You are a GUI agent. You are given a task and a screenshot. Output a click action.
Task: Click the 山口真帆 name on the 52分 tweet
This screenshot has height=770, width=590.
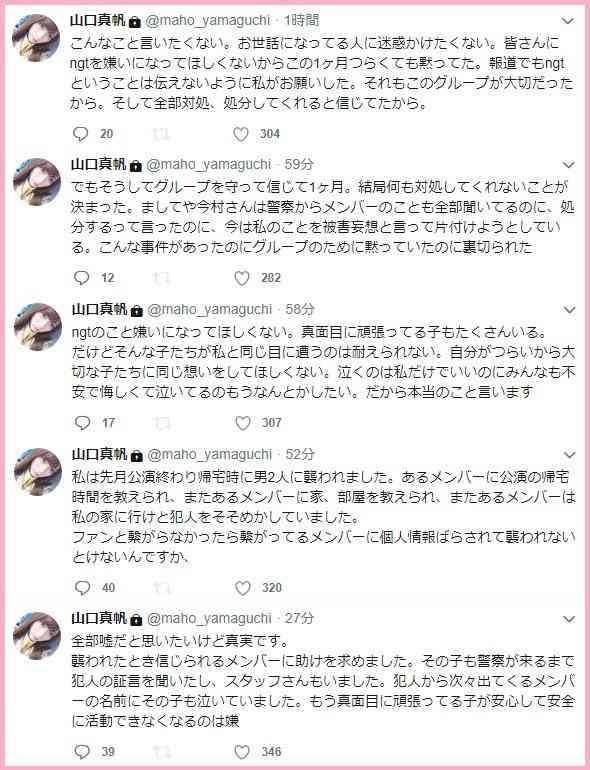tap(99, 454)
